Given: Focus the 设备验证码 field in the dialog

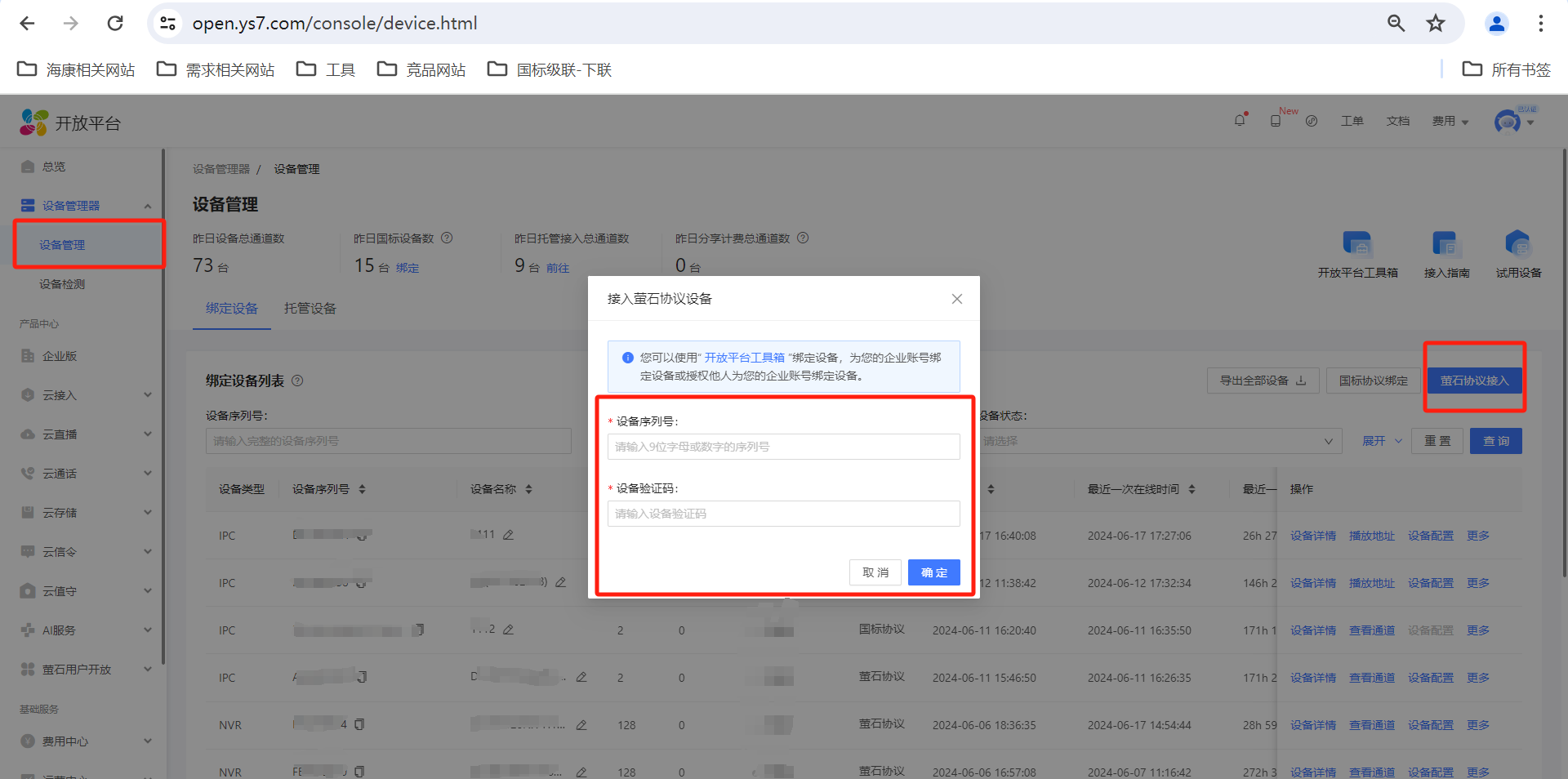Looking at the screenshot, I should click(x=784, y=514).
